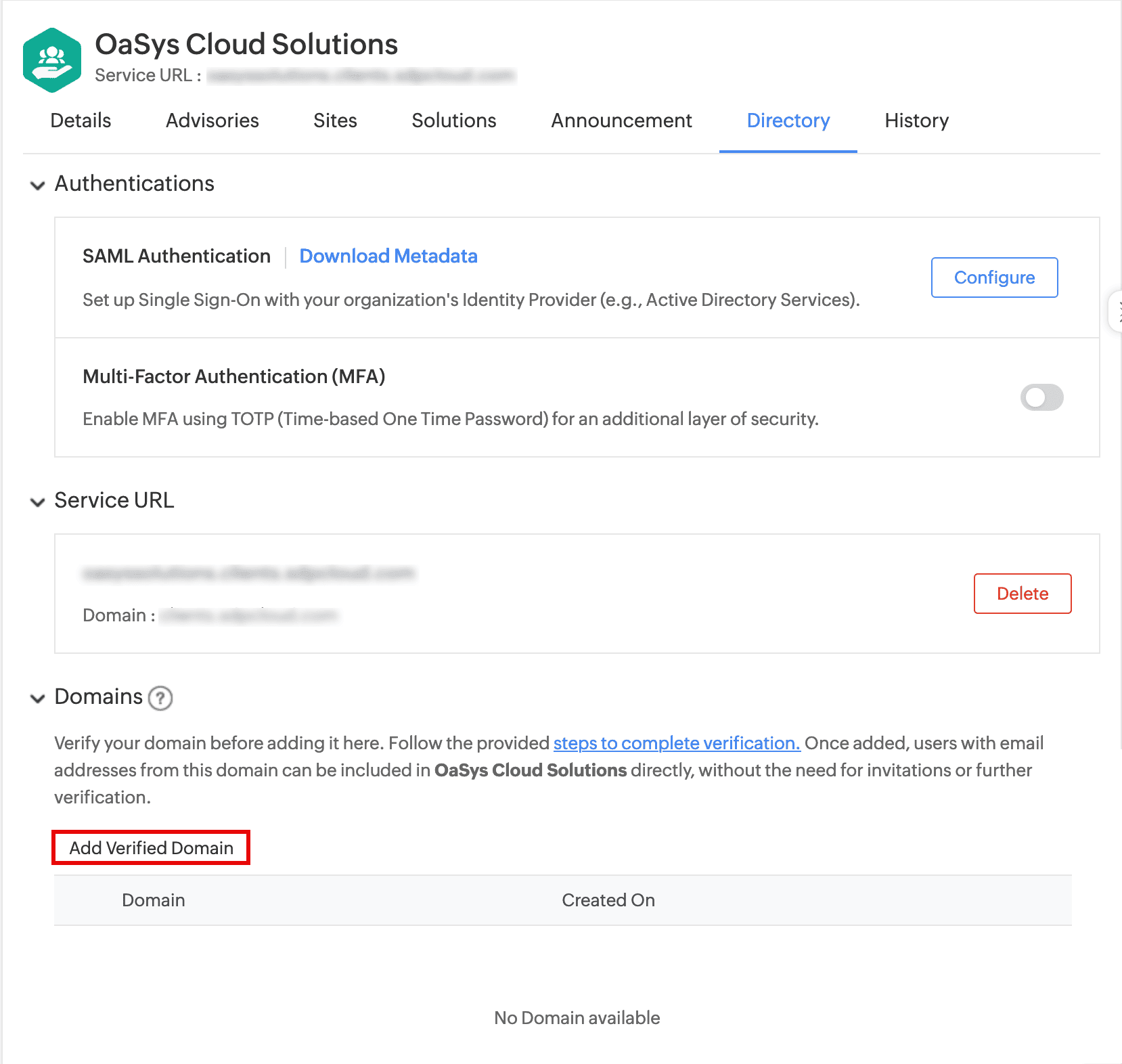This screenshot has height=1064, width=1122.
Task: Delete the service URL
Action: 1022,594
